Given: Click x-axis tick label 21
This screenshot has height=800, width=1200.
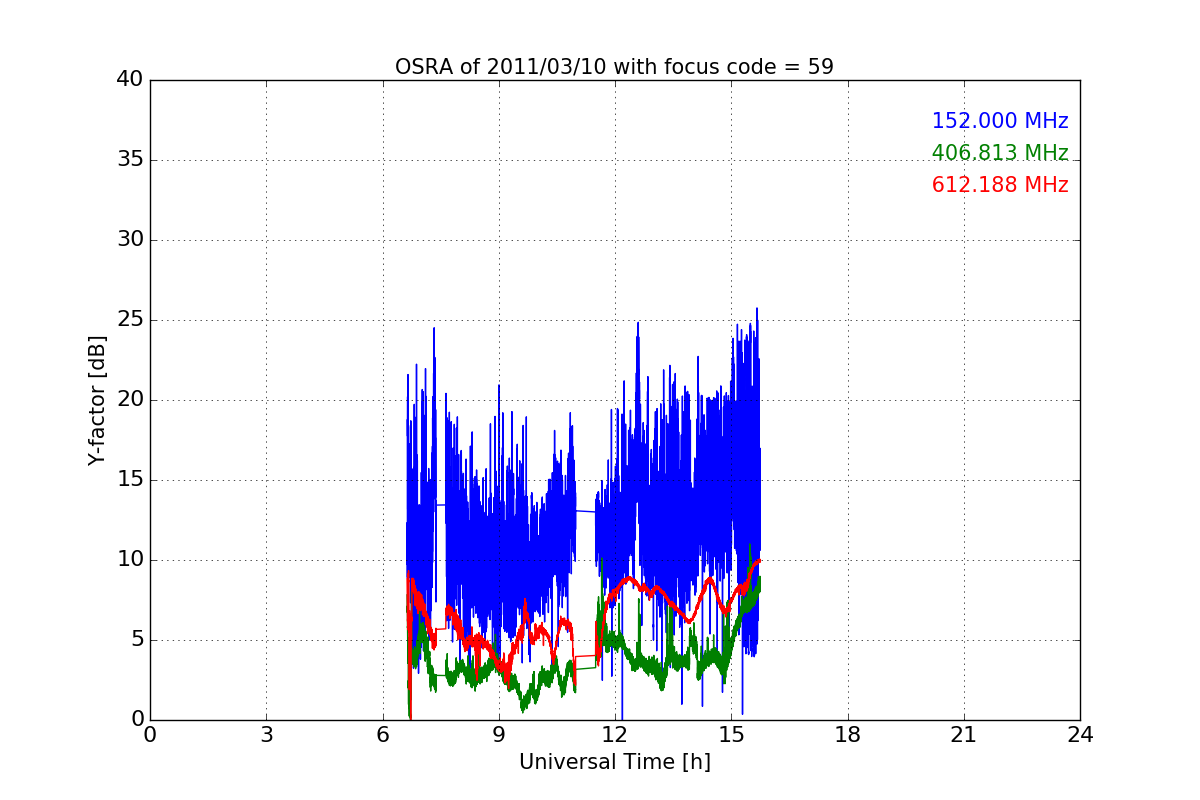Looking at the screenshot, I should pyautogui.click(x=964, y=734).
